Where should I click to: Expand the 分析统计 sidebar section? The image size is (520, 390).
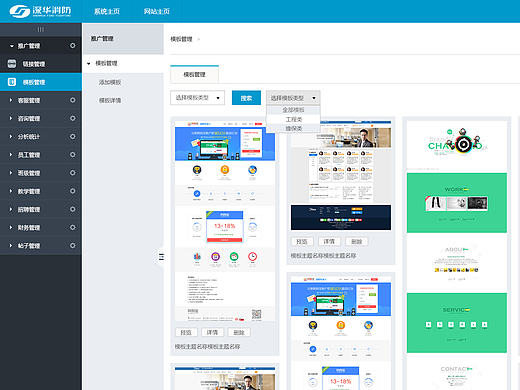pyautogui.click(x=11, y=136)
